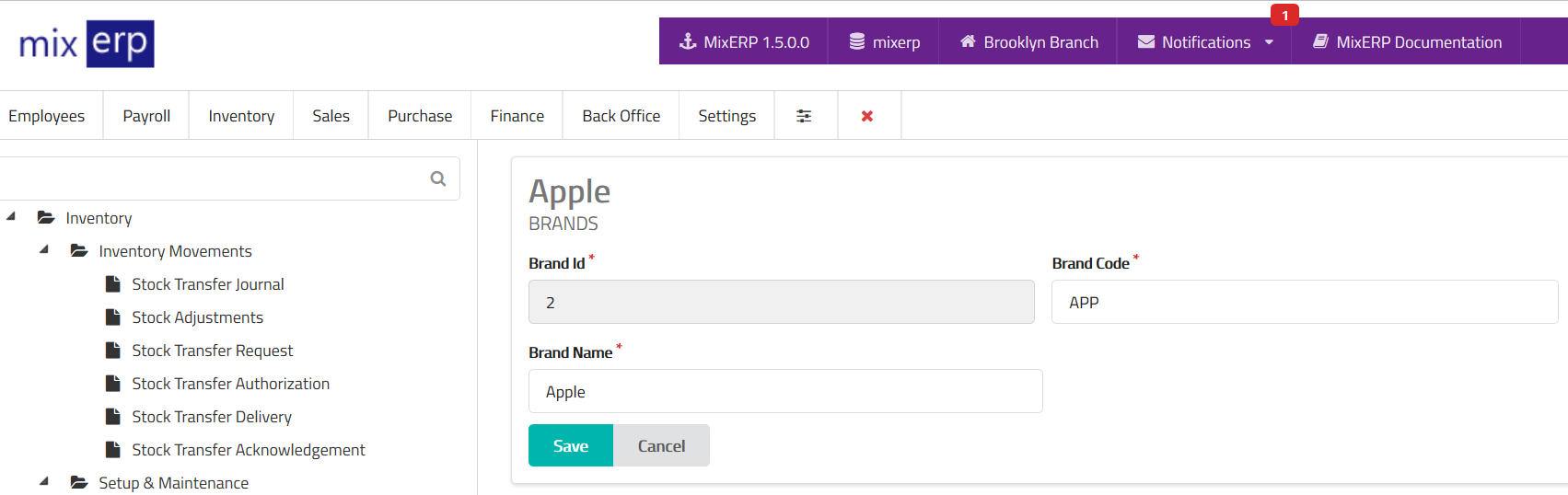Click the Brand Code input field

(x=1304, y=303)
